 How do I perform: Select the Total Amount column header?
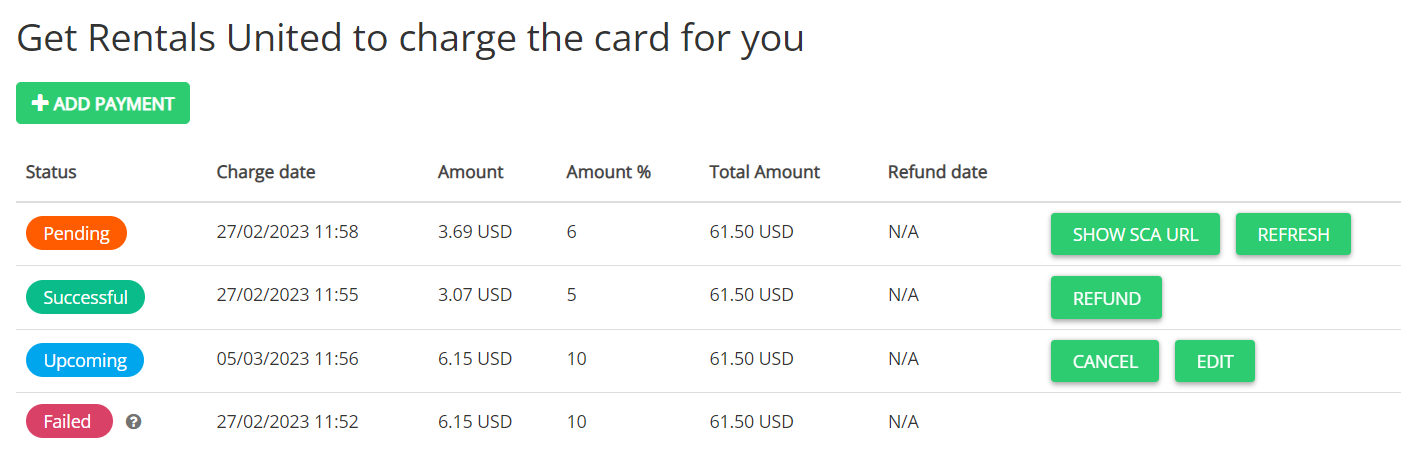coord(764,172)
